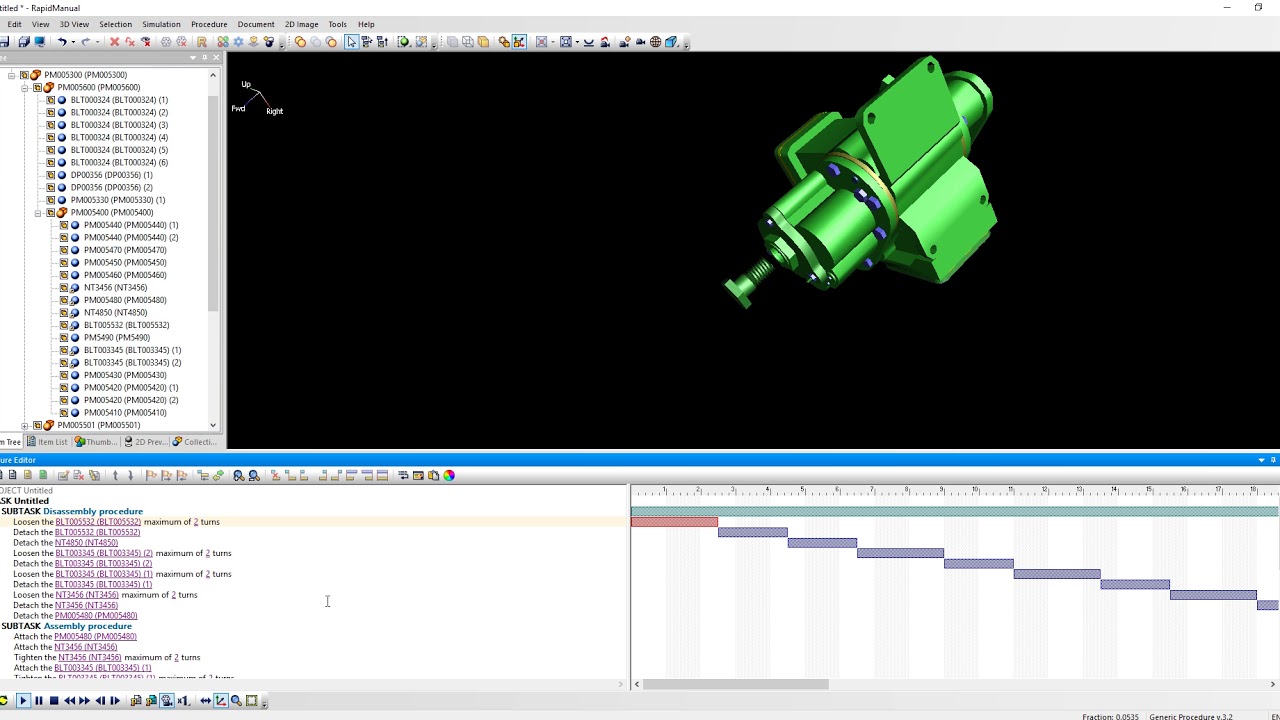
Task: Click the globe icon in top toolbar
Action: [655, 42]
